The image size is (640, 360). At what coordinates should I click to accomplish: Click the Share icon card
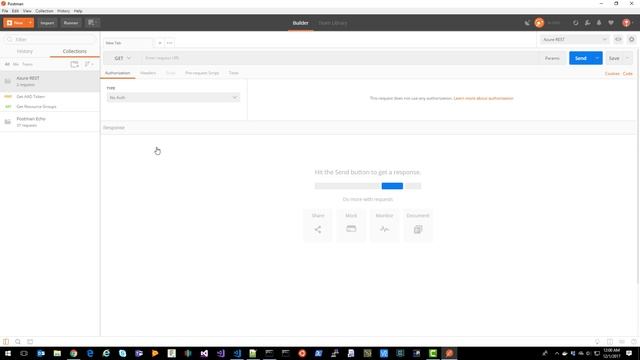[318, 225]
